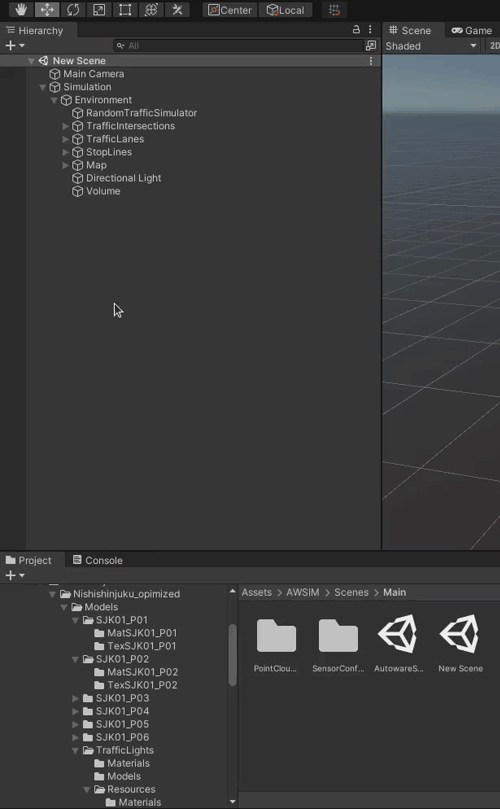This screenshot has height=809, width=500.
Task: Collapse the SJK01_P02 folder
Action: (75, 659)
